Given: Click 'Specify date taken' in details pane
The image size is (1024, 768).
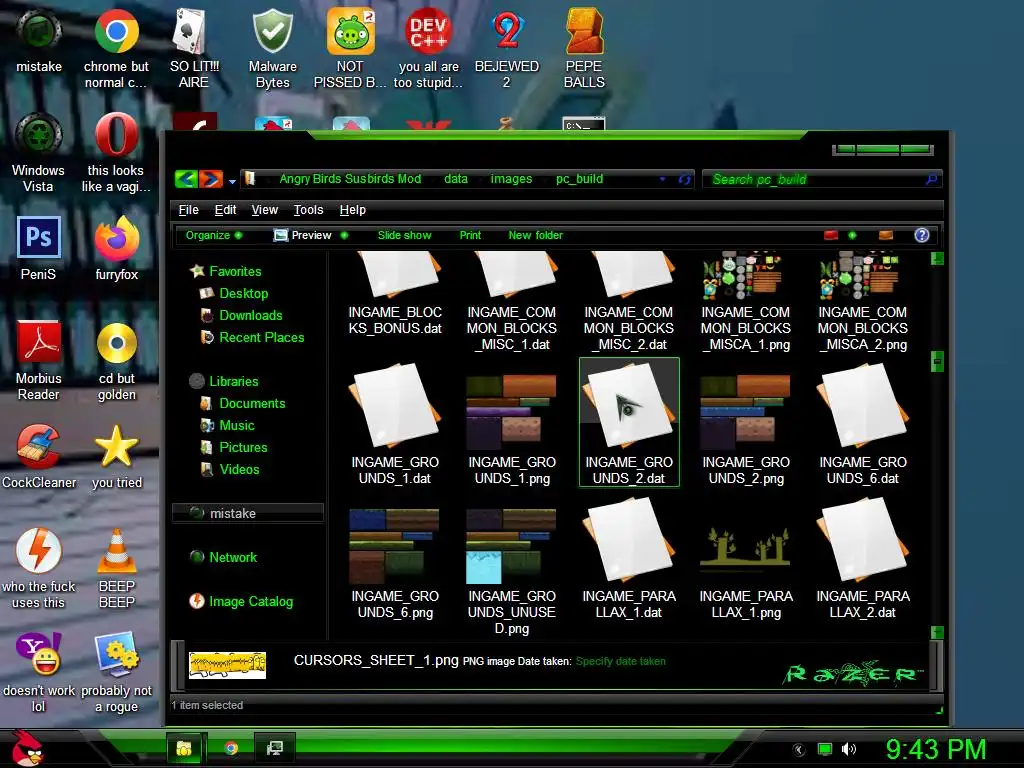Looking at the screenshot, I should point(620,661).
